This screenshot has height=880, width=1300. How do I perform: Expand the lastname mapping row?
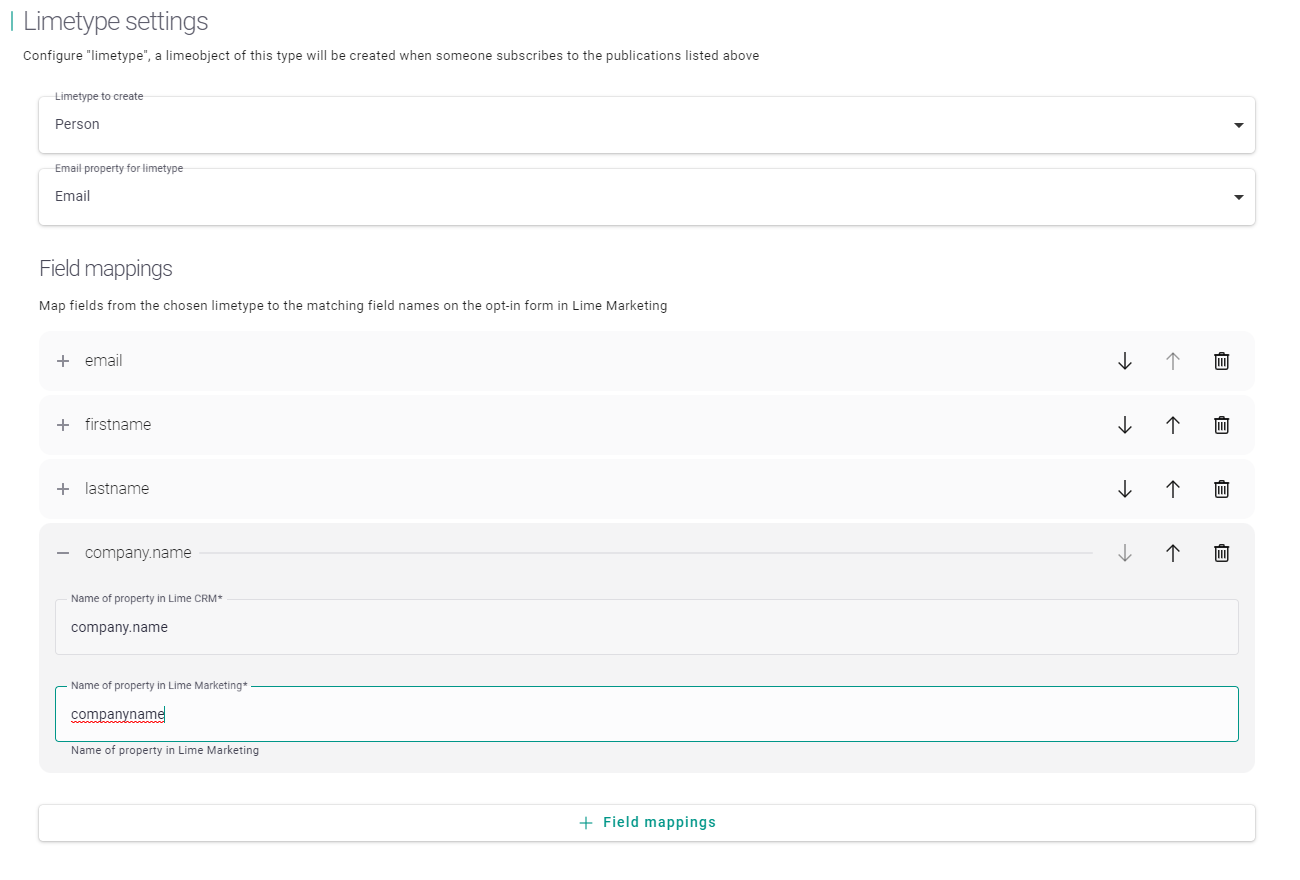(x=63, y=488)
